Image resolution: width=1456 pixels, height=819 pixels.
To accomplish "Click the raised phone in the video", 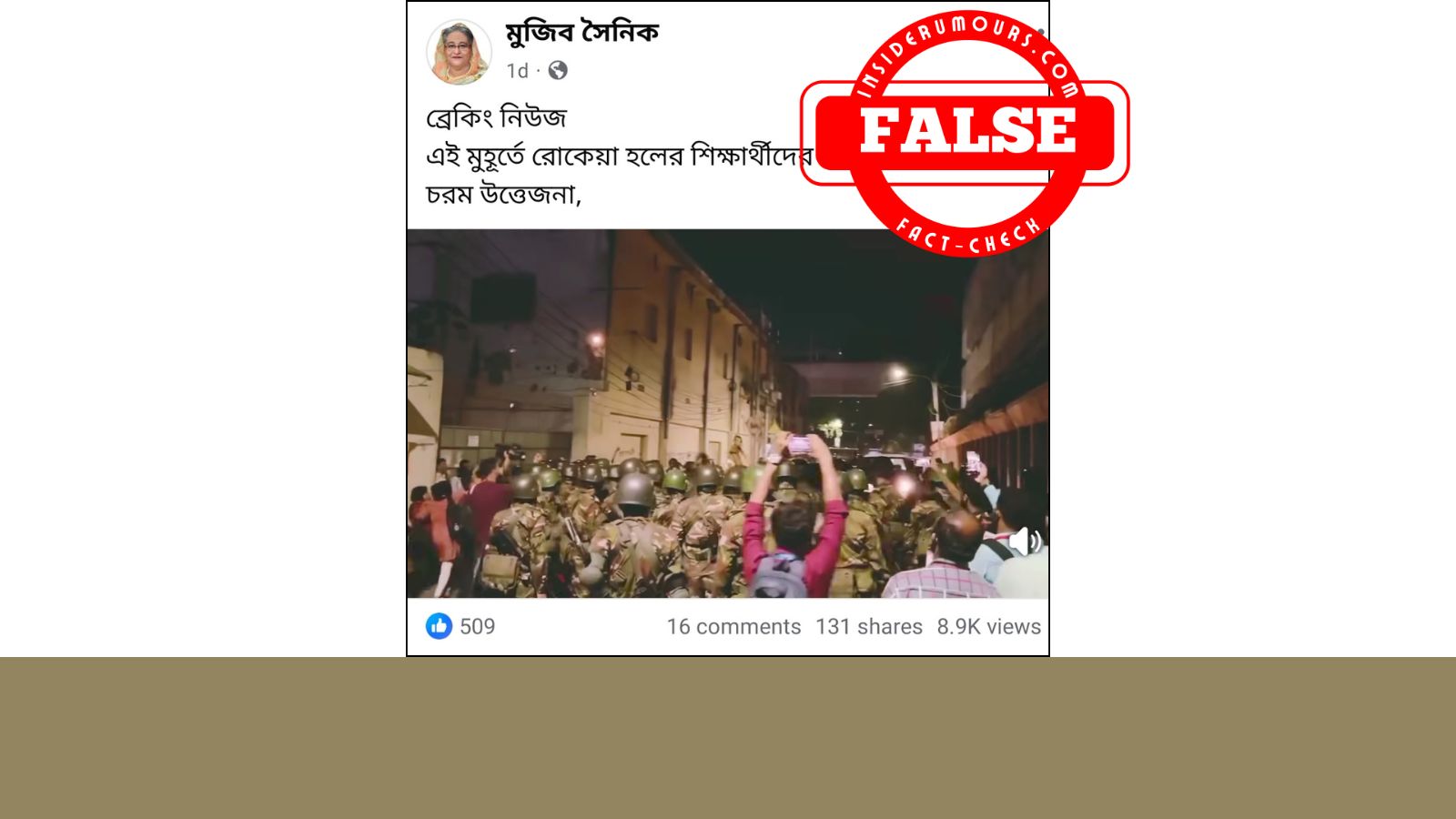I will tap(799, 445).
